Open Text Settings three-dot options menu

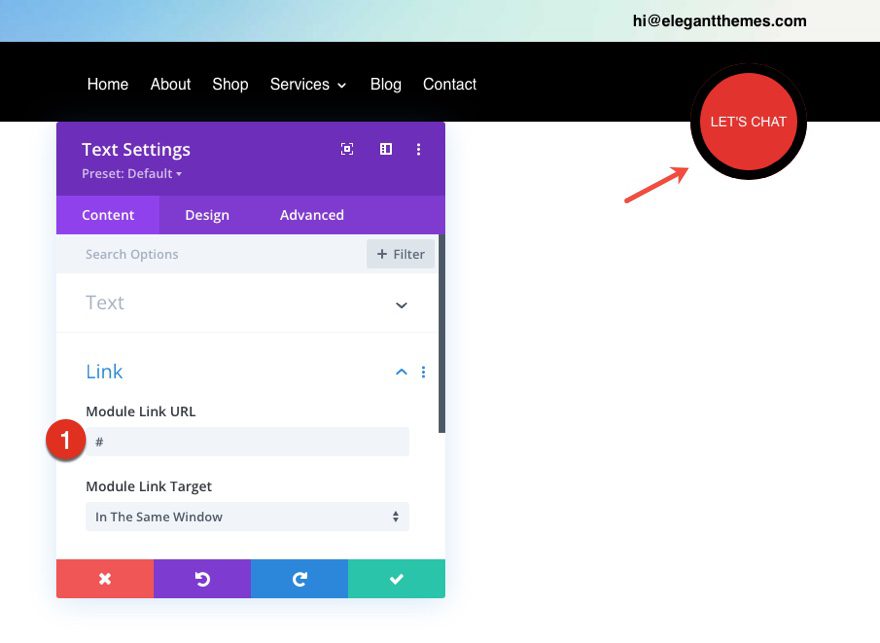[418, 149]
